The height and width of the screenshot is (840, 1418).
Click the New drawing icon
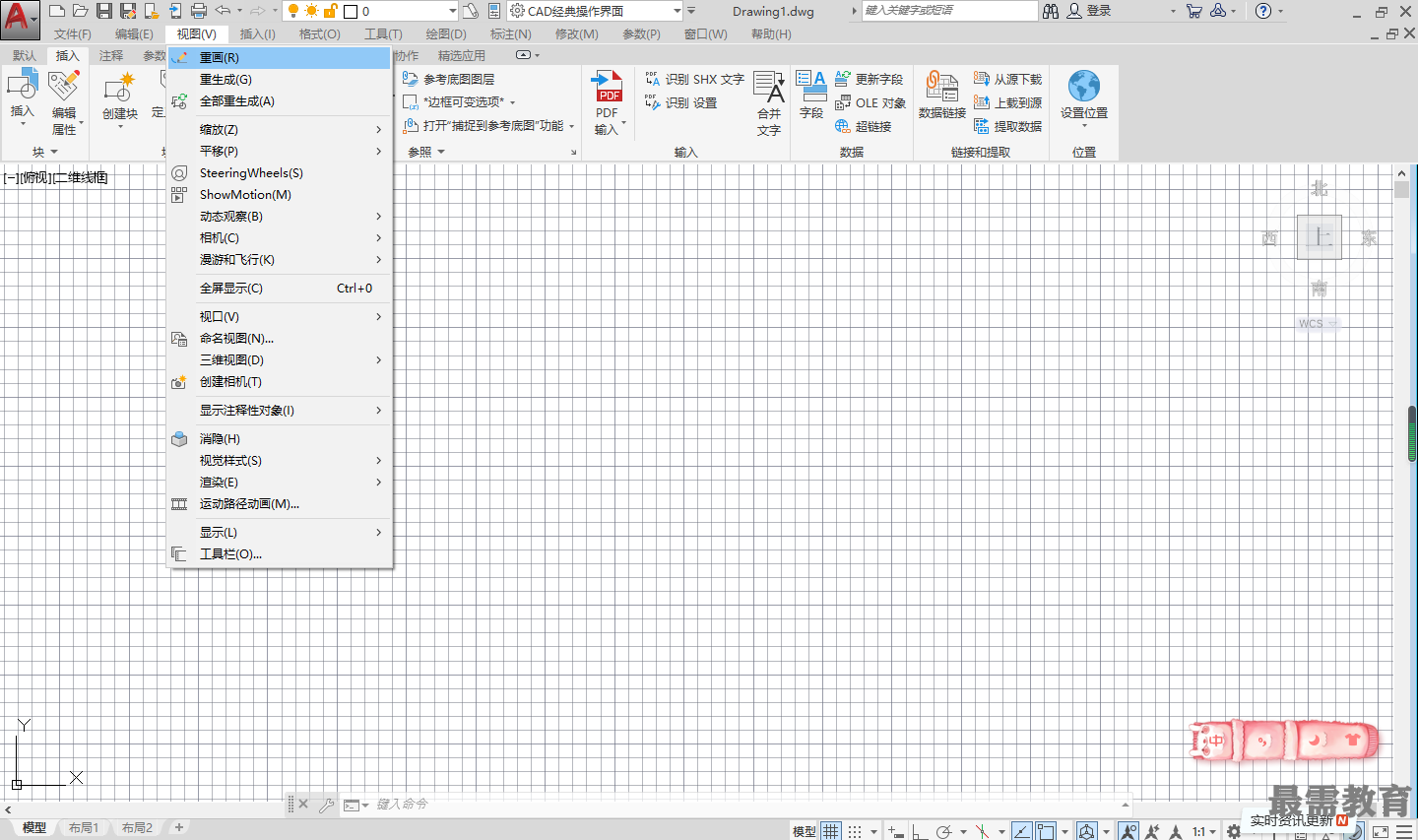pyautogui.click(x=57, y=11)
